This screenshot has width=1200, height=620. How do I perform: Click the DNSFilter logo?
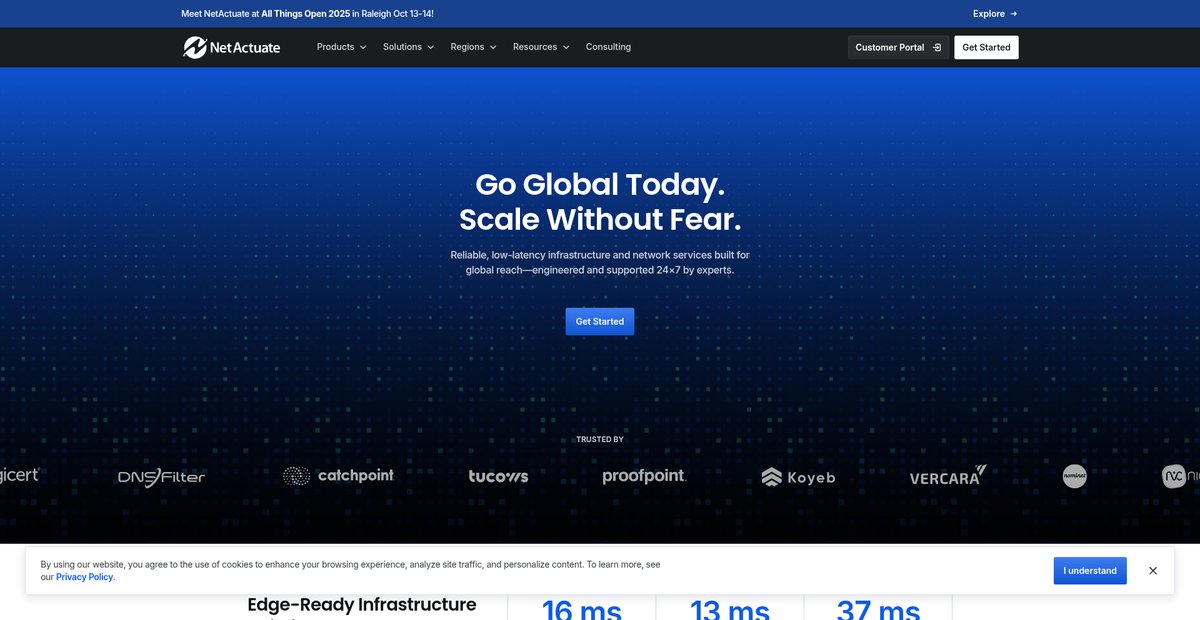161,477
